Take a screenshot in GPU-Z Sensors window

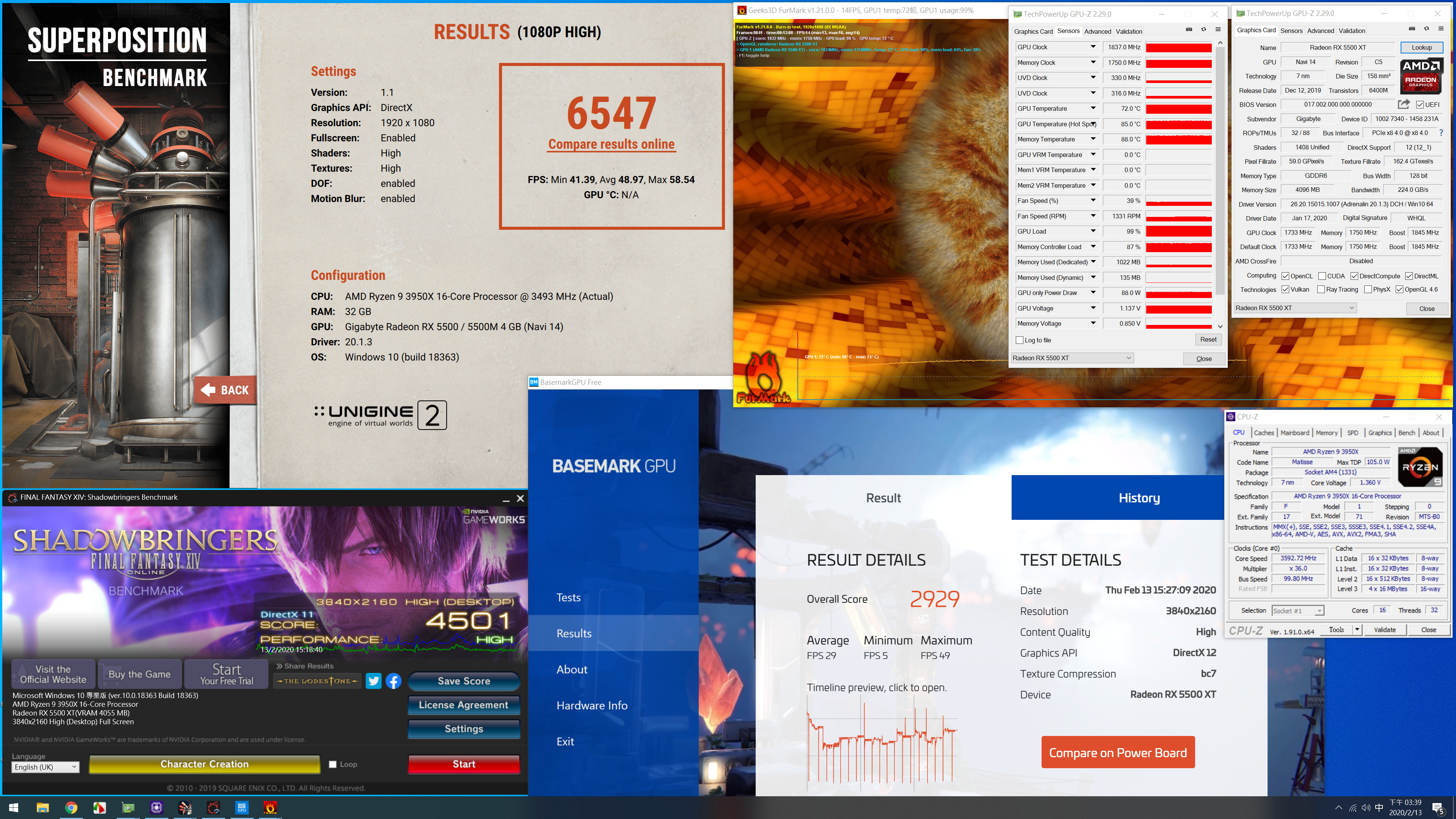point(1189,30)
